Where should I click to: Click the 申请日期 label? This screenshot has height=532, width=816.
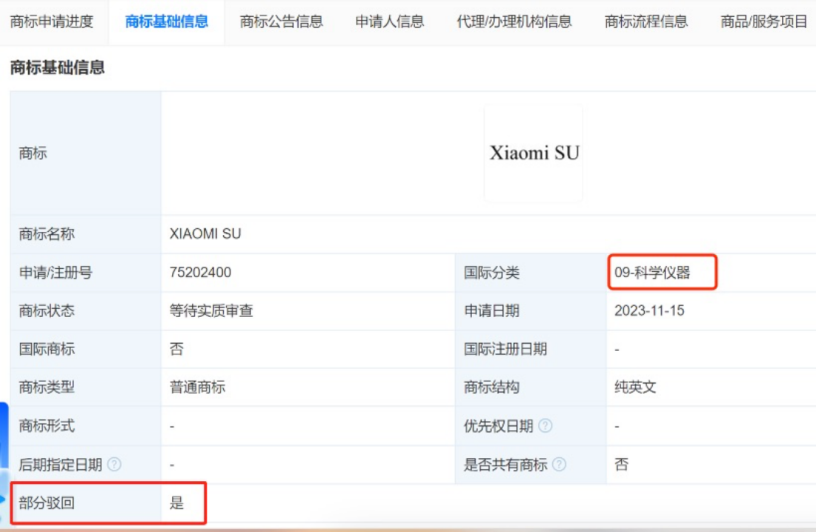point(491,311)
